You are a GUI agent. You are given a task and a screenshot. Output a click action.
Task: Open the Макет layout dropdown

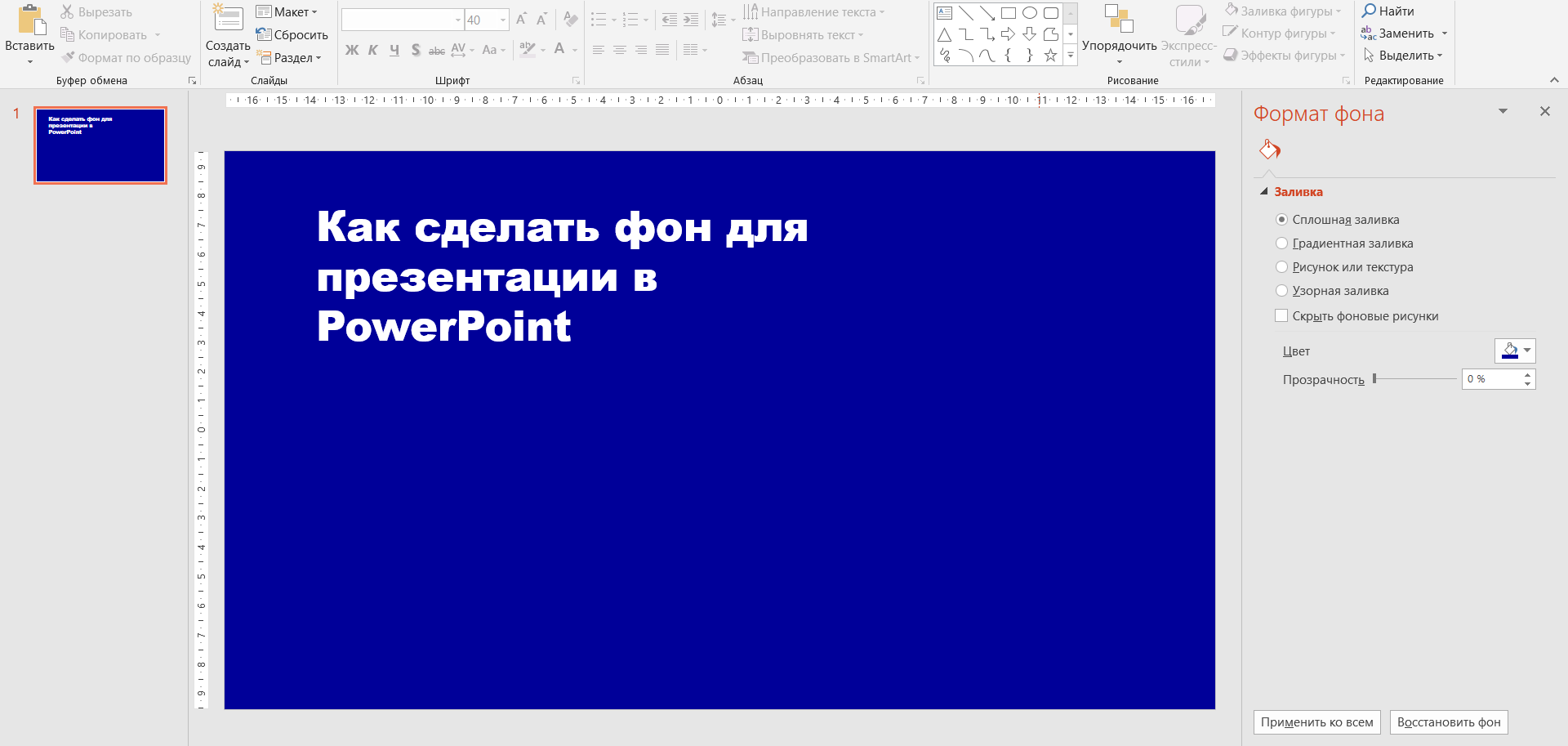pyautogui.click(x=287, y=11)
